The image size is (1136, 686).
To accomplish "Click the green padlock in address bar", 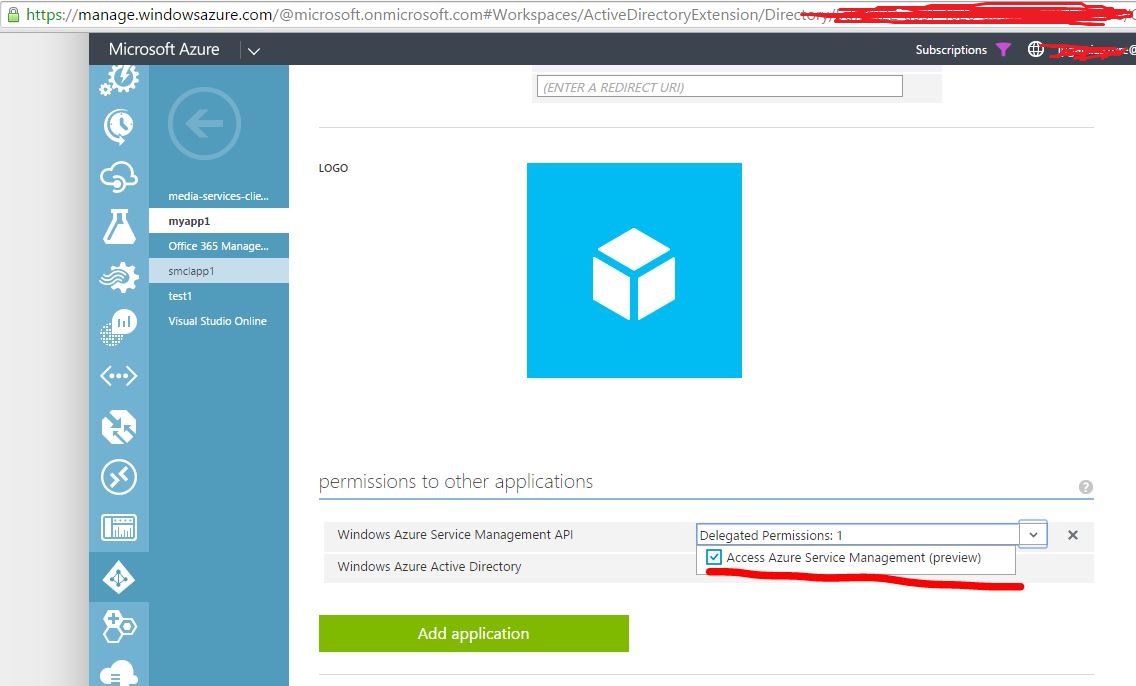I will (13, 14).
